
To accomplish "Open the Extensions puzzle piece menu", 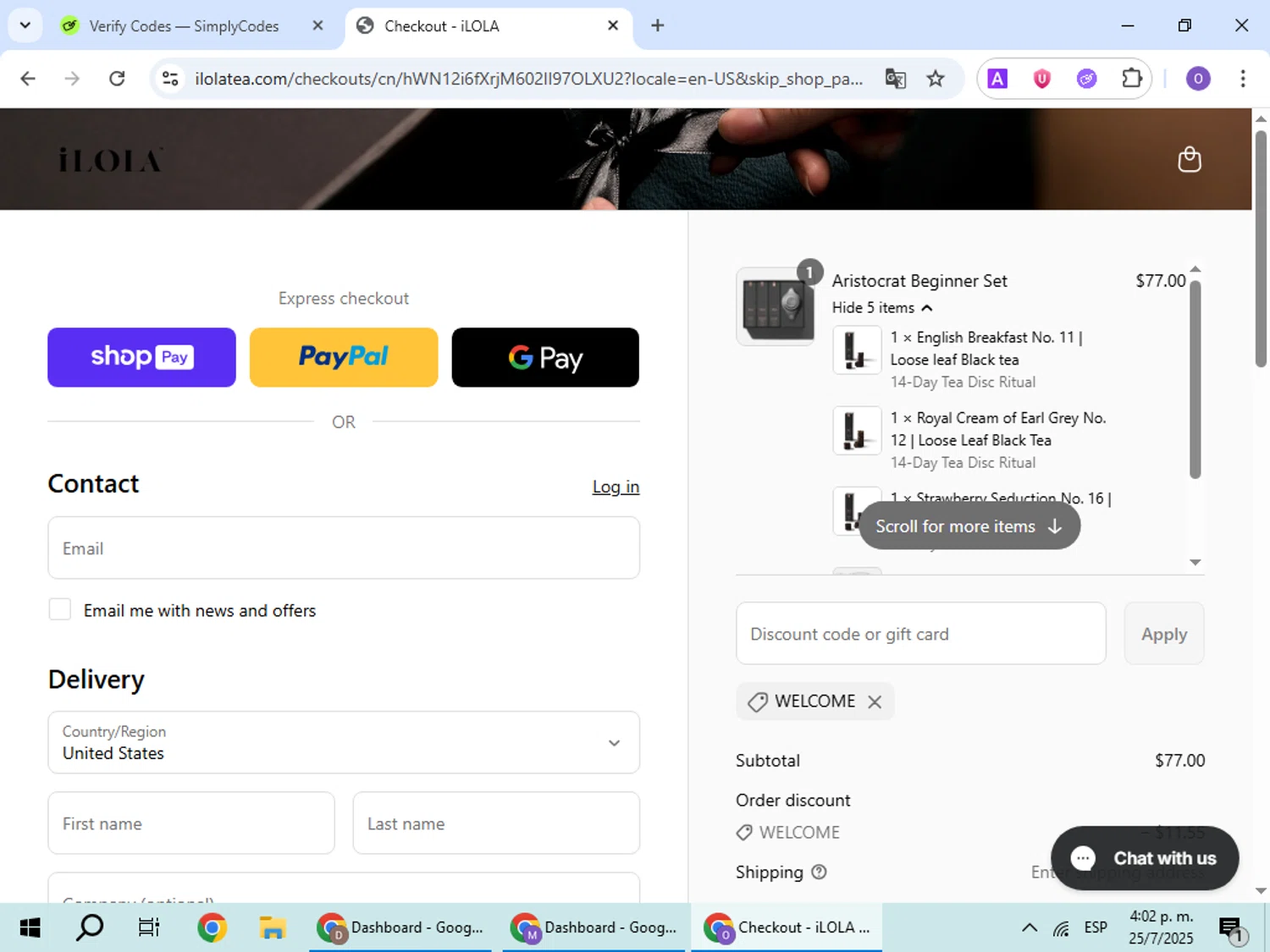I will [1131, 79].
